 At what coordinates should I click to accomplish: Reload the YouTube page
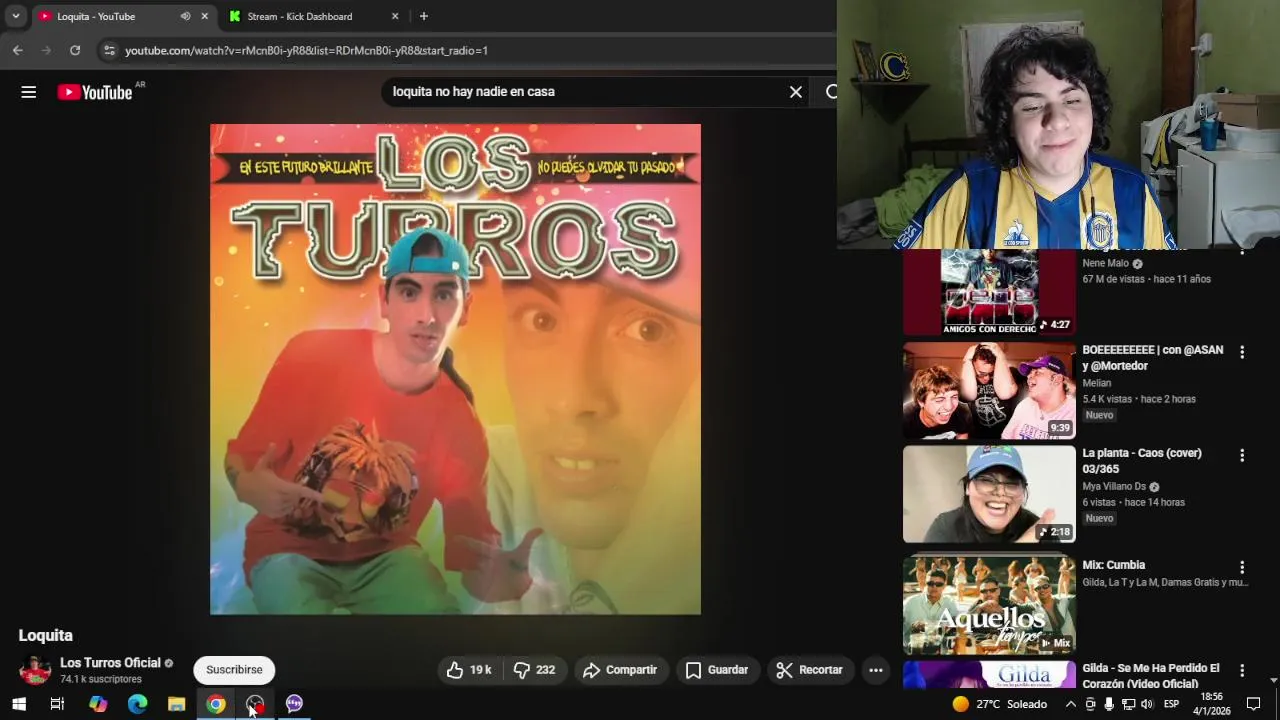click(75, 50)
